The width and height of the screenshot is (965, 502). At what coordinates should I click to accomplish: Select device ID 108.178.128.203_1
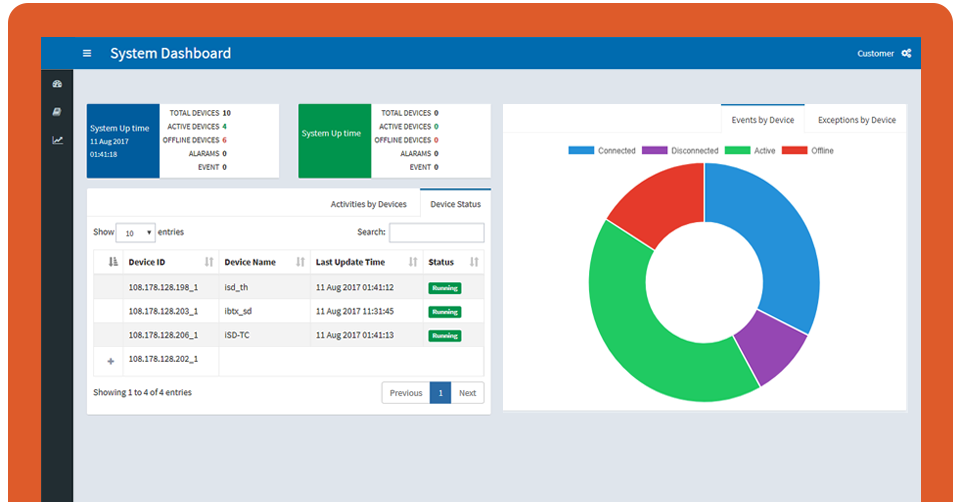[163, 311]
